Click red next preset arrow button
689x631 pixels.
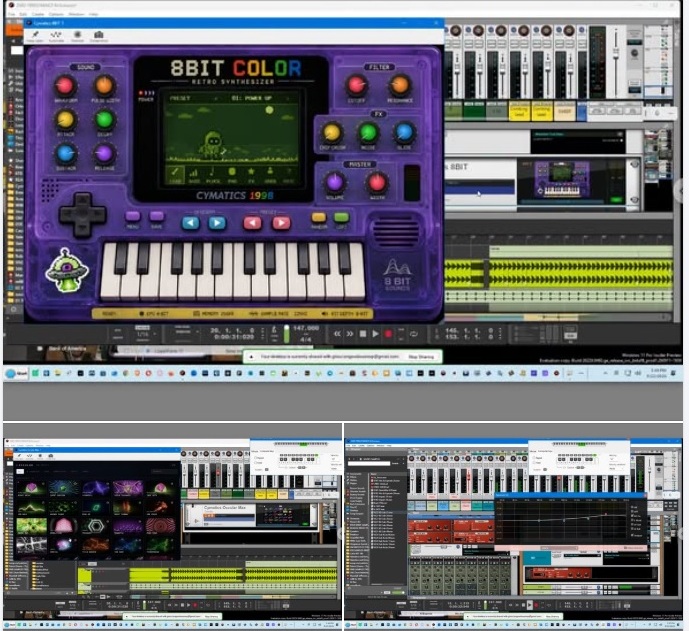point(281,223)
